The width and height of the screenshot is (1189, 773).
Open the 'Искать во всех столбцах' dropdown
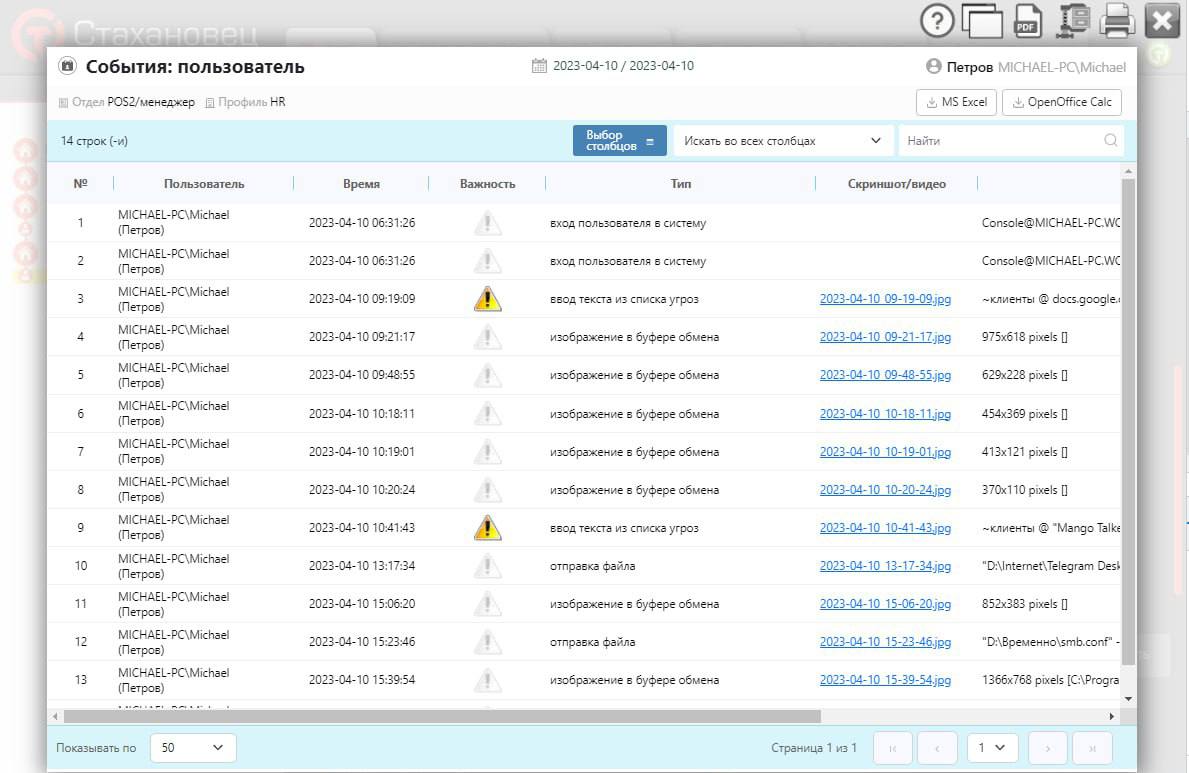[x=782, y=141]
